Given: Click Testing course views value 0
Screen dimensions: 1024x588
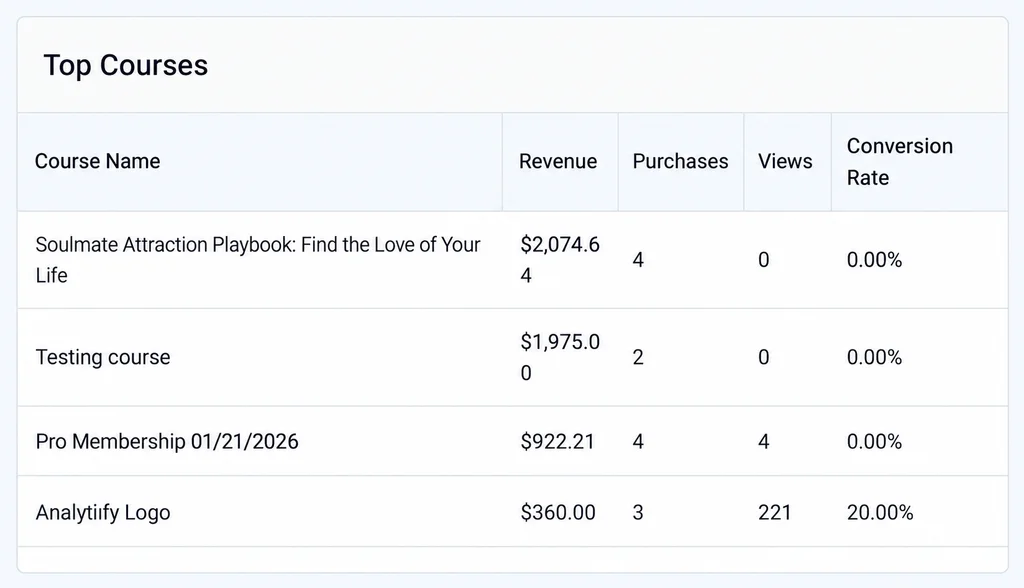Looking at the screenshot, I should (x=763, y=357).
